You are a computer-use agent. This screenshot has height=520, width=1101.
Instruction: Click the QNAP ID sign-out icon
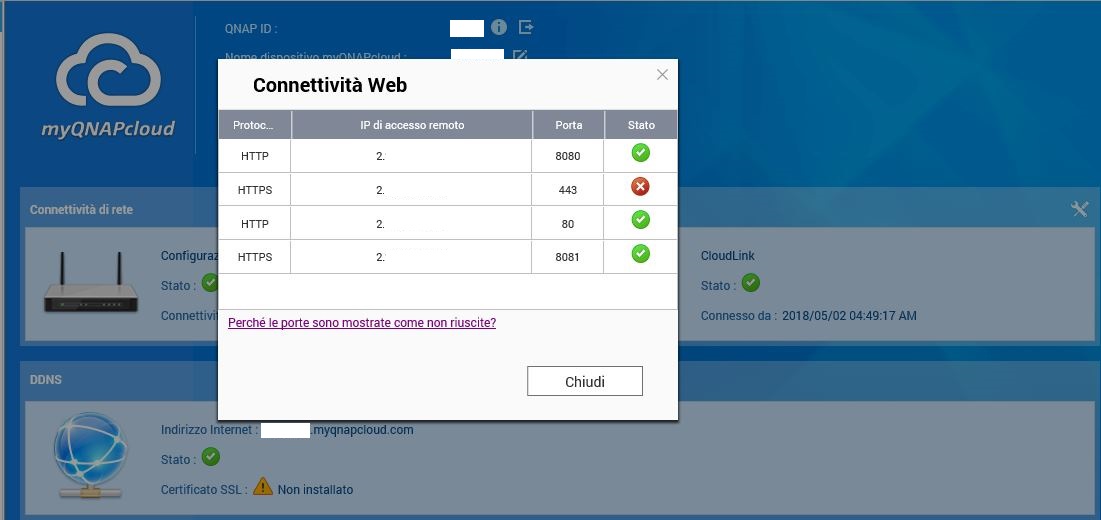[x=526, y=27]
